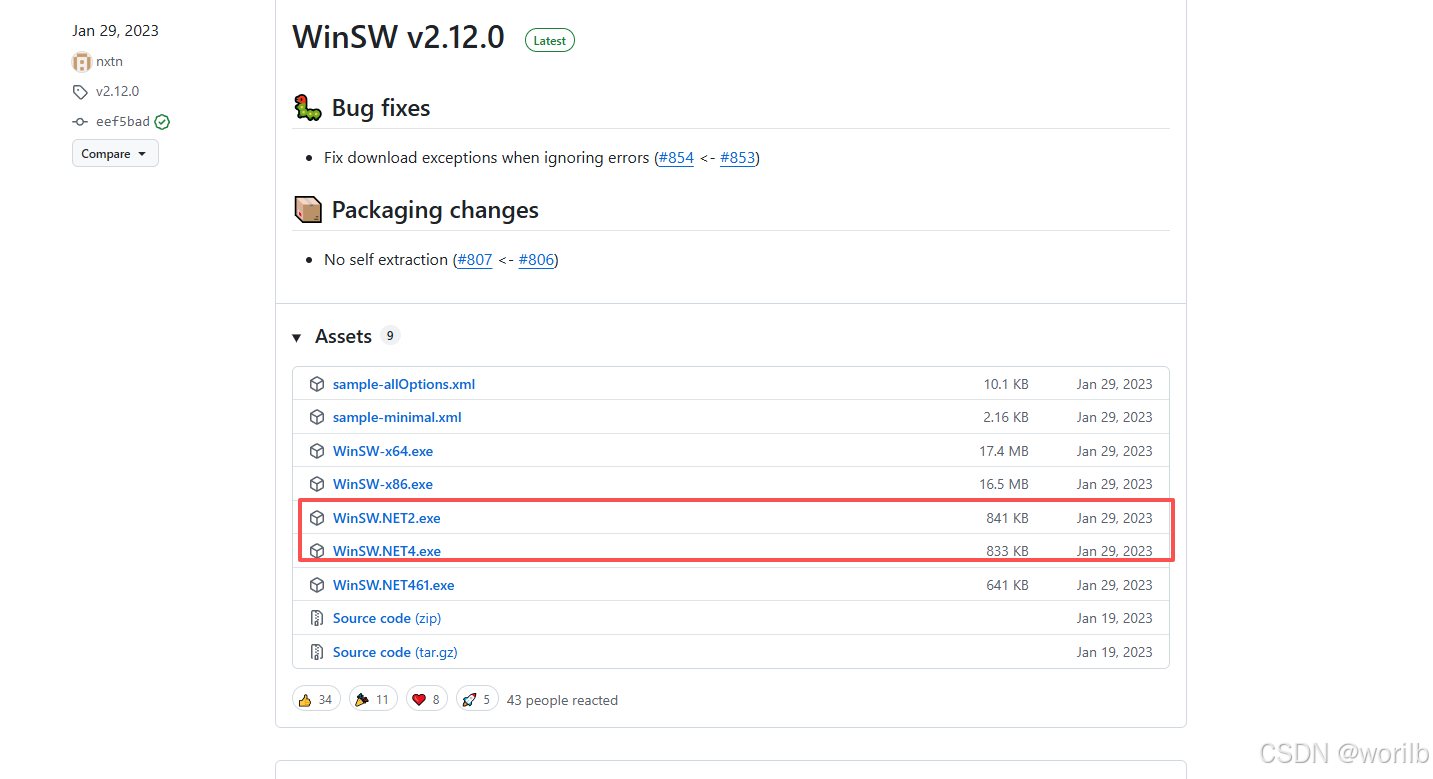Open issue link #853
The width and height of the screenshot is (1433, 779).
[x=737, y=158]
